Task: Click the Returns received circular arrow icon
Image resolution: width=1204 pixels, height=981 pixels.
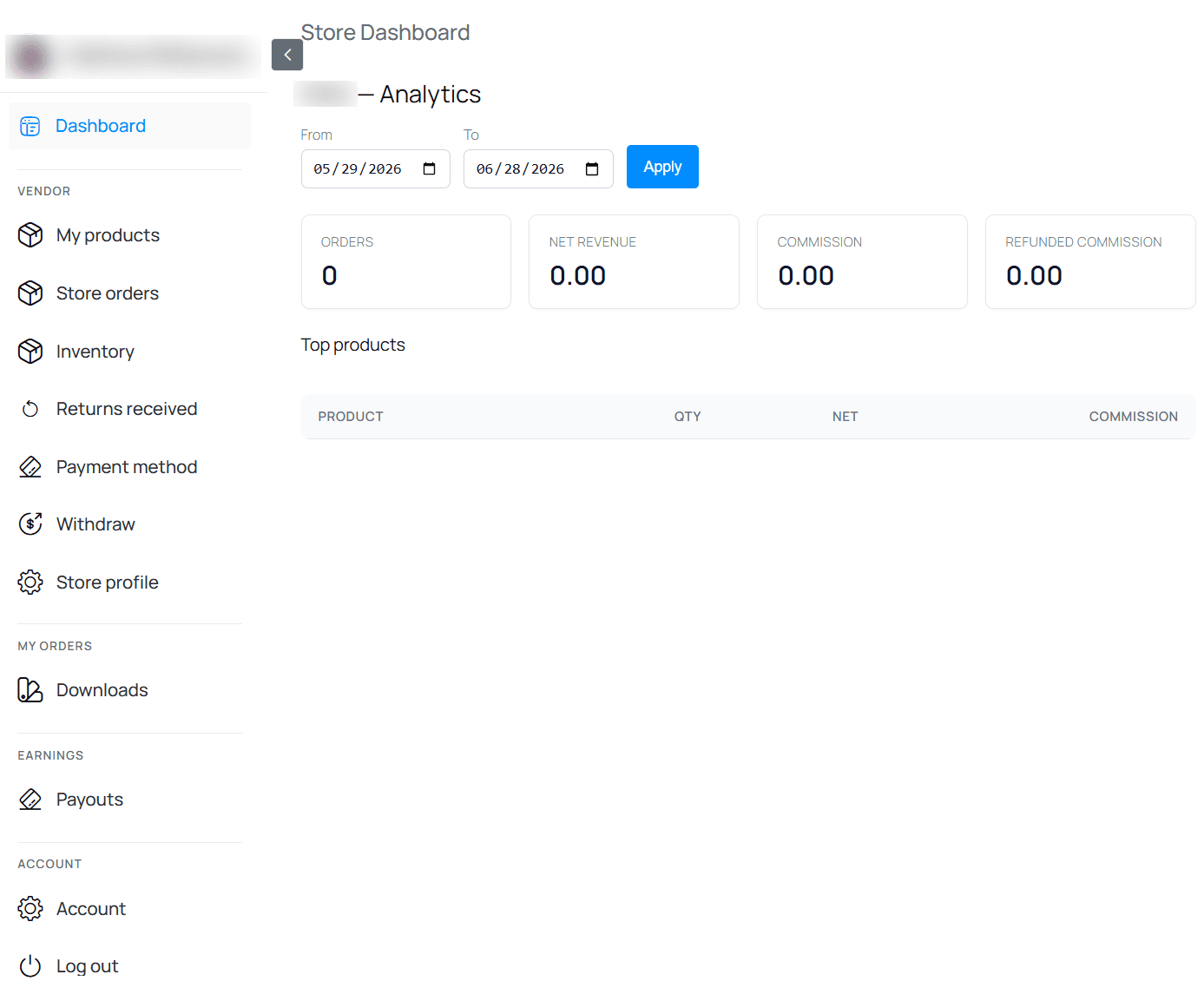Action: pyautogui.click(x=30, y=409)
